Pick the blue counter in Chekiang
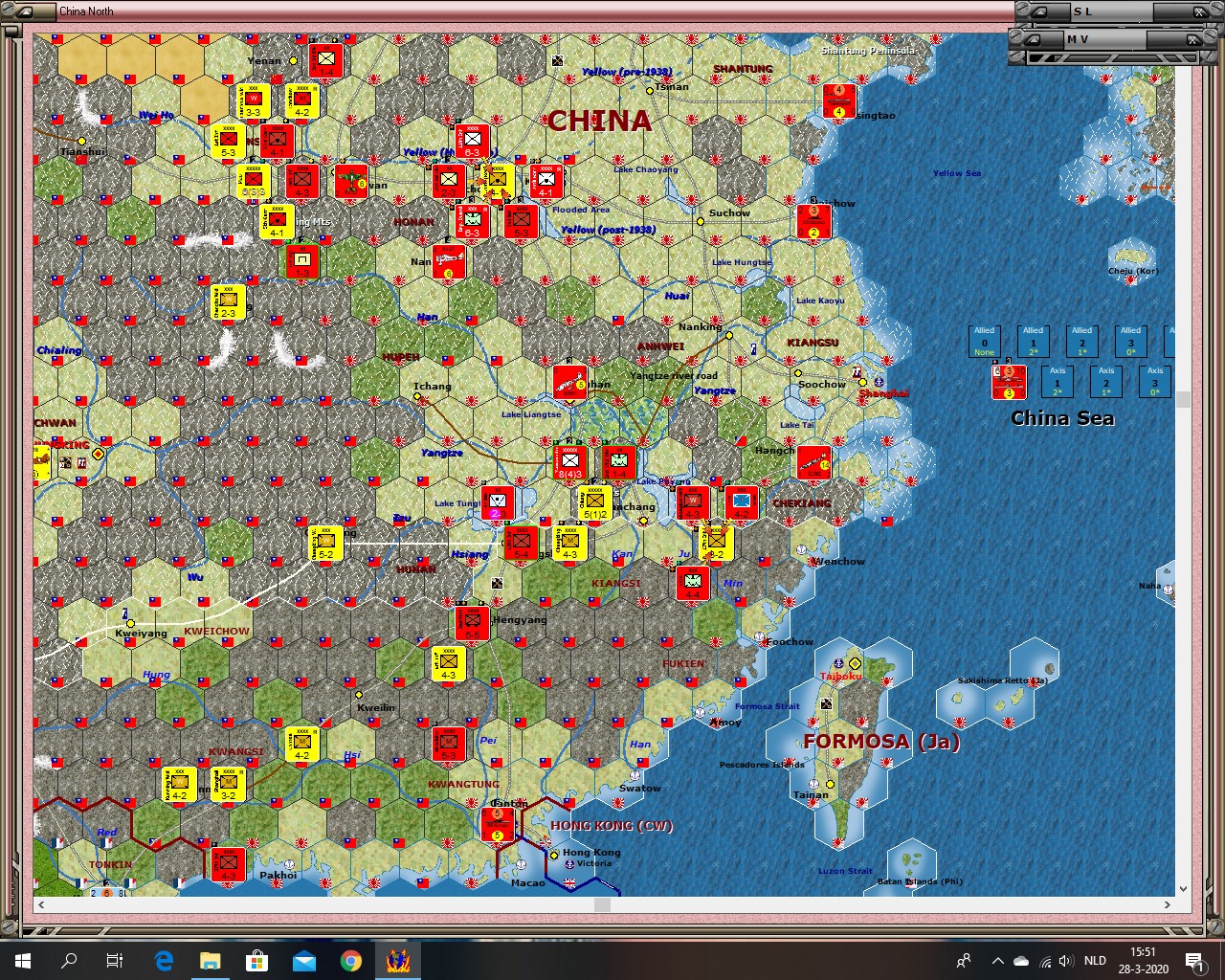1225x980 pixels. point(741,502)
